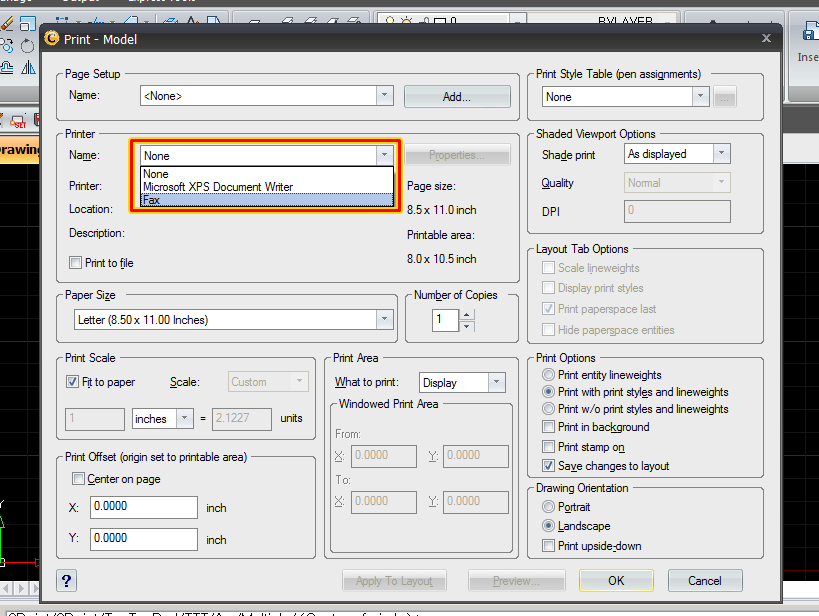Toggle Print upside-down checkbox
This screenshot has width=819, height=616.
(x=548, y=545)
